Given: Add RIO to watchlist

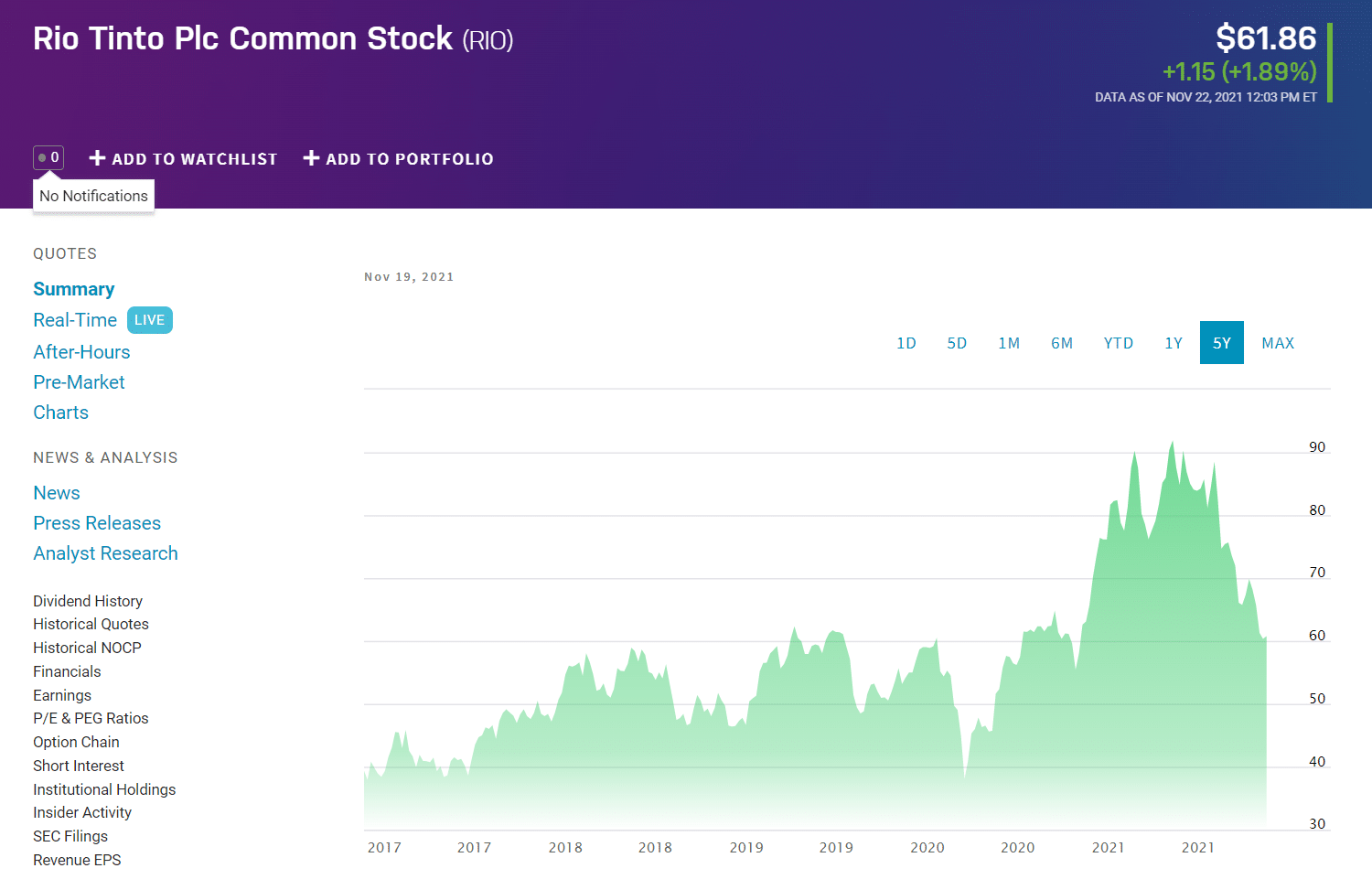Looking at the screenshot, I should pos(183,159).
